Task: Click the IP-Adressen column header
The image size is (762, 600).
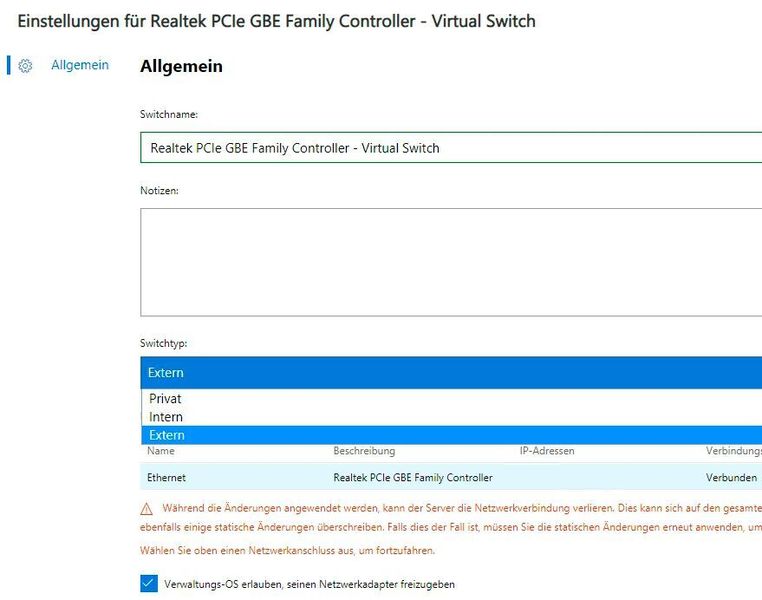Action: tap(547, 451)
